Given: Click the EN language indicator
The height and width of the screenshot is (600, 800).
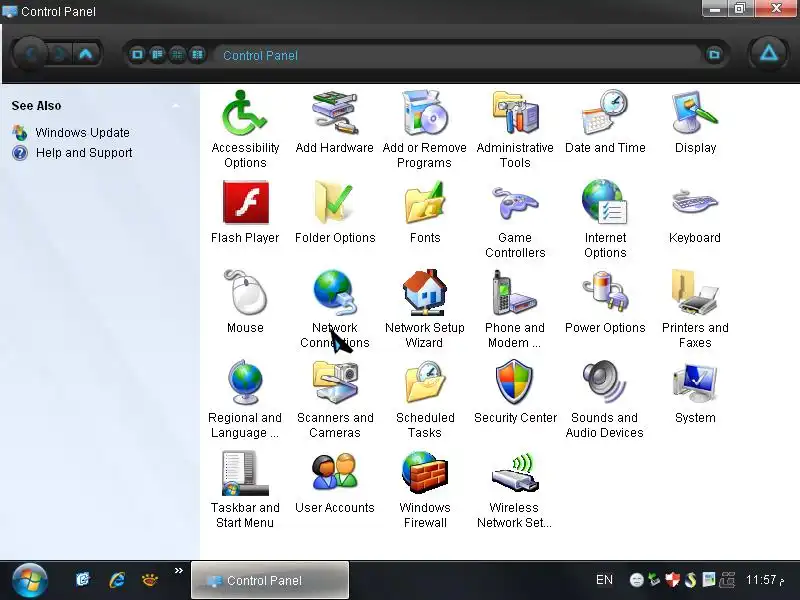Looking at the screenshot, I should pyautogui.click(x=604, y=580).
